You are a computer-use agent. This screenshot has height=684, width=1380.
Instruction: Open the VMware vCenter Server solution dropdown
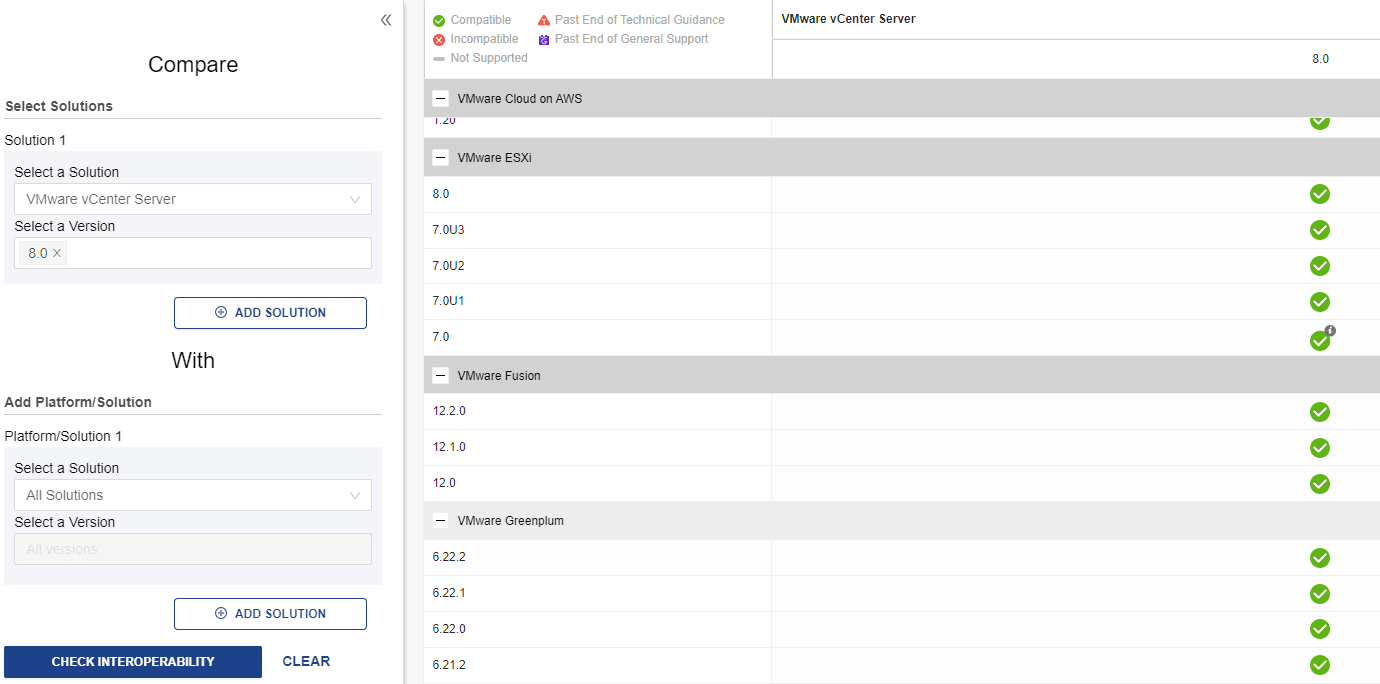[x=193, y=199]
